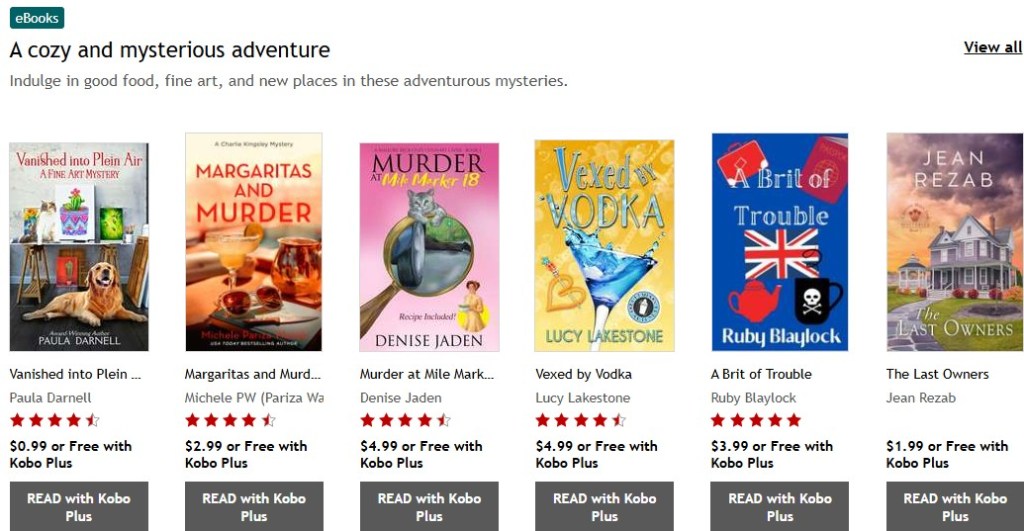Click star rating under Margaritas and Murder

[230, 420]
